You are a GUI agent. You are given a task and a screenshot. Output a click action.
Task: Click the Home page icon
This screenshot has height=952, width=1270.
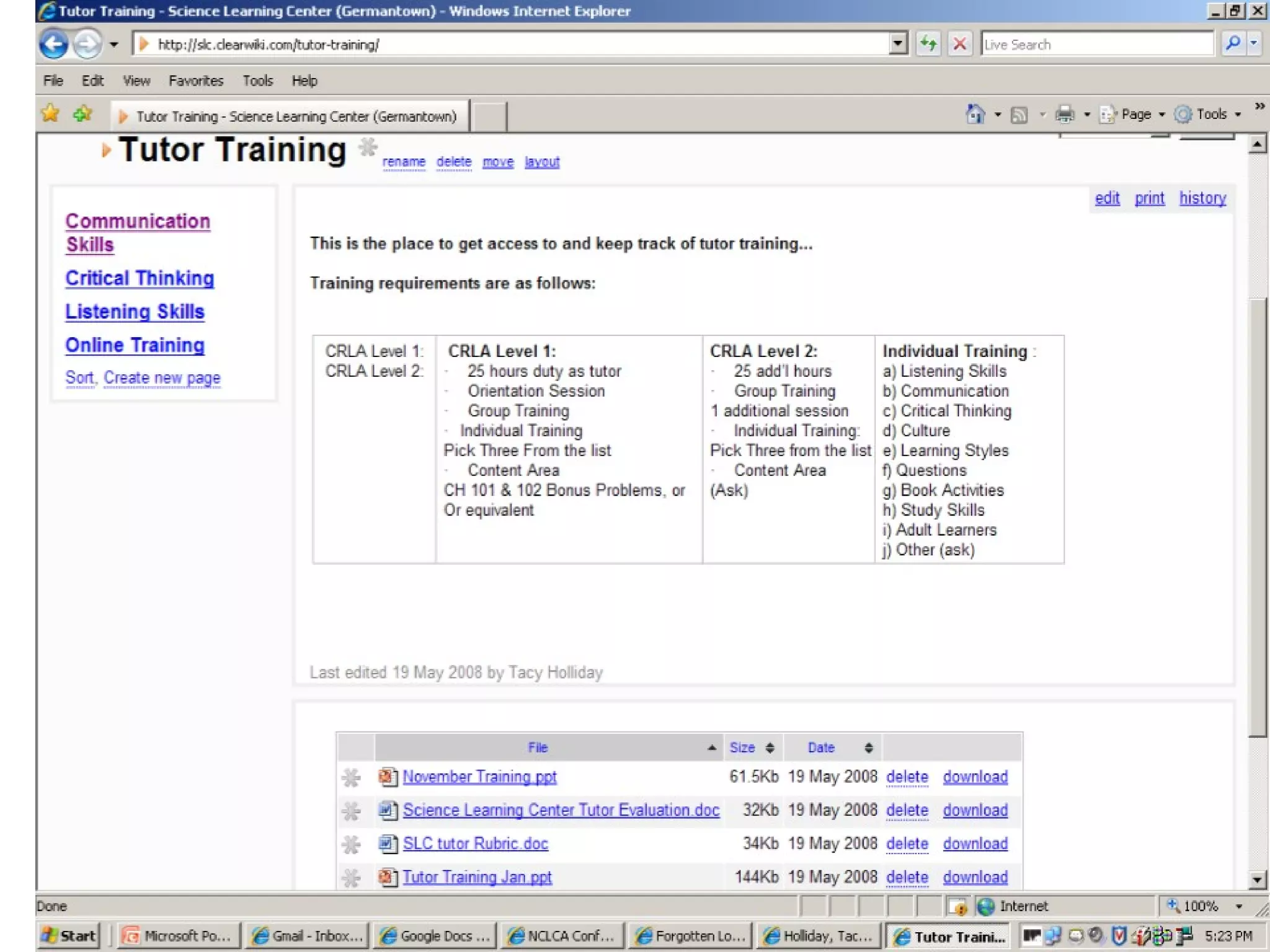click(x=975, y=114)
